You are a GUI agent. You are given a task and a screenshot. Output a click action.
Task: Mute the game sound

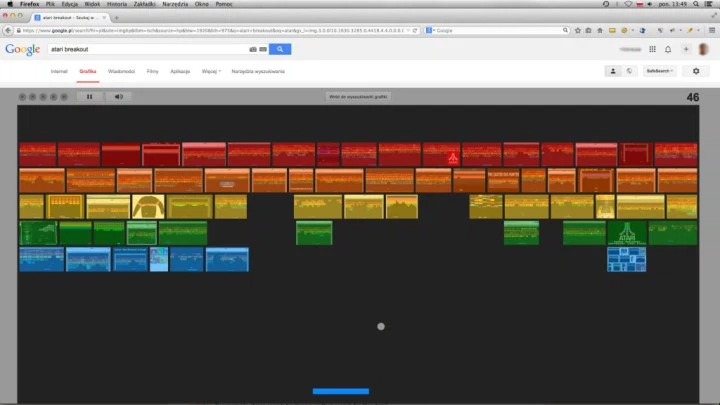pos(118,96)
